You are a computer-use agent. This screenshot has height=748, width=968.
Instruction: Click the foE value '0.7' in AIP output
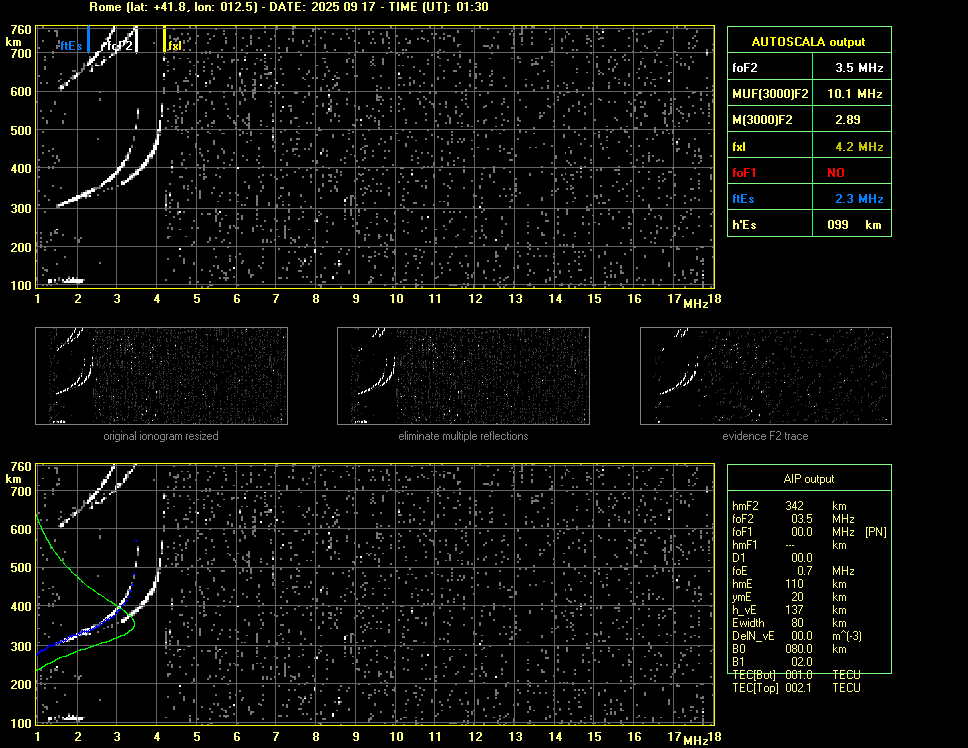804,571
